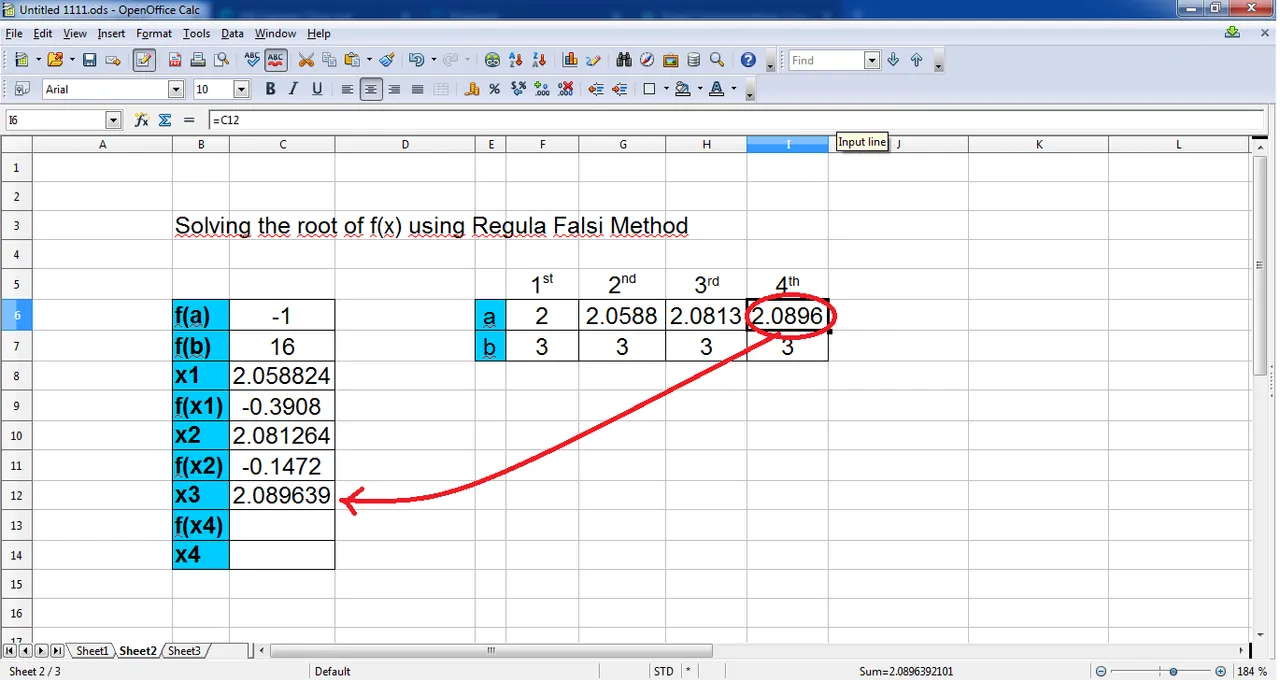Set Align Left for cell
Image resolution: width=1280 pixels, height=680 pixels.
347,89
